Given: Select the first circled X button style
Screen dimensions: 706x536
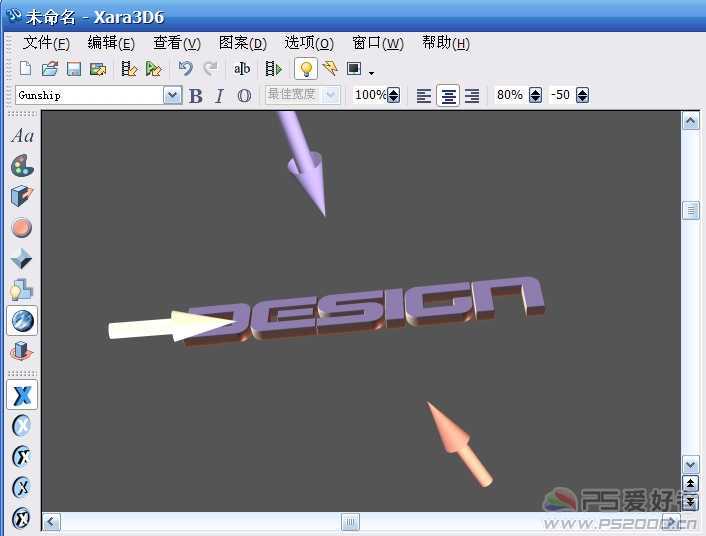Looking at the screenshot, I should [22, 426].
